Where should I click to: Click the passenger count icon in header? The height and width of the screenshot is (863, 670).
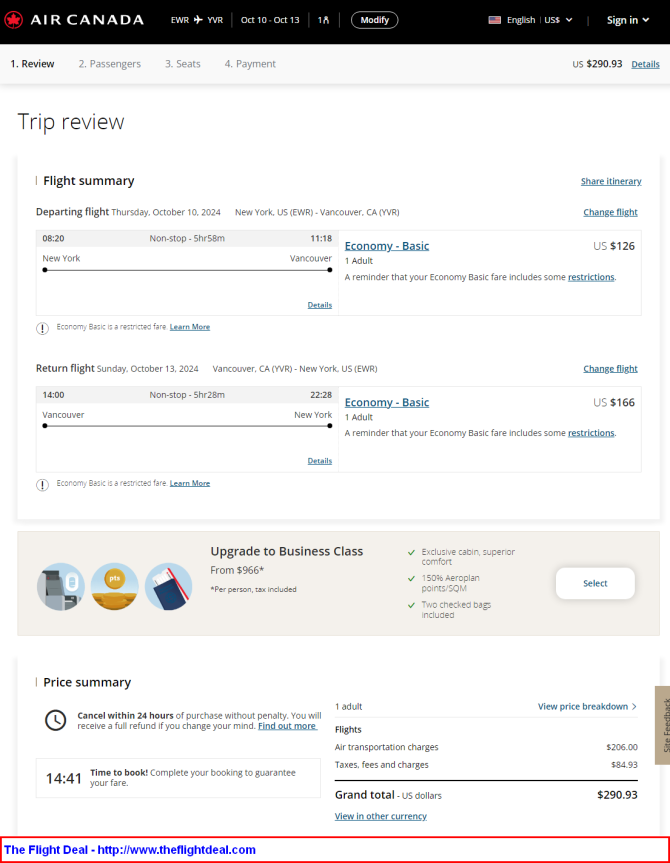[x=323, y=20]
